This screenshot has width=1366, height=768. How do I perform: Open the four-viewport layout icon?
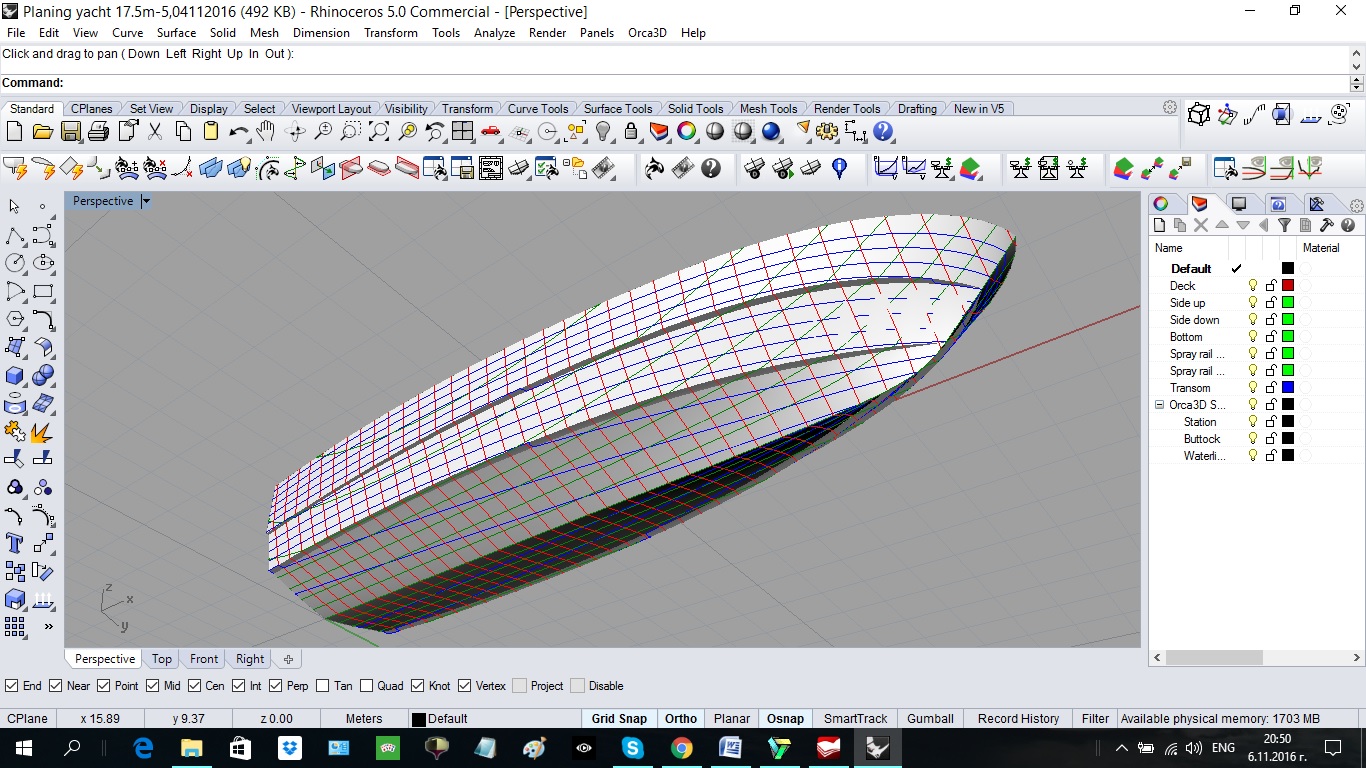pyautogui.click(x=462, y=131)
